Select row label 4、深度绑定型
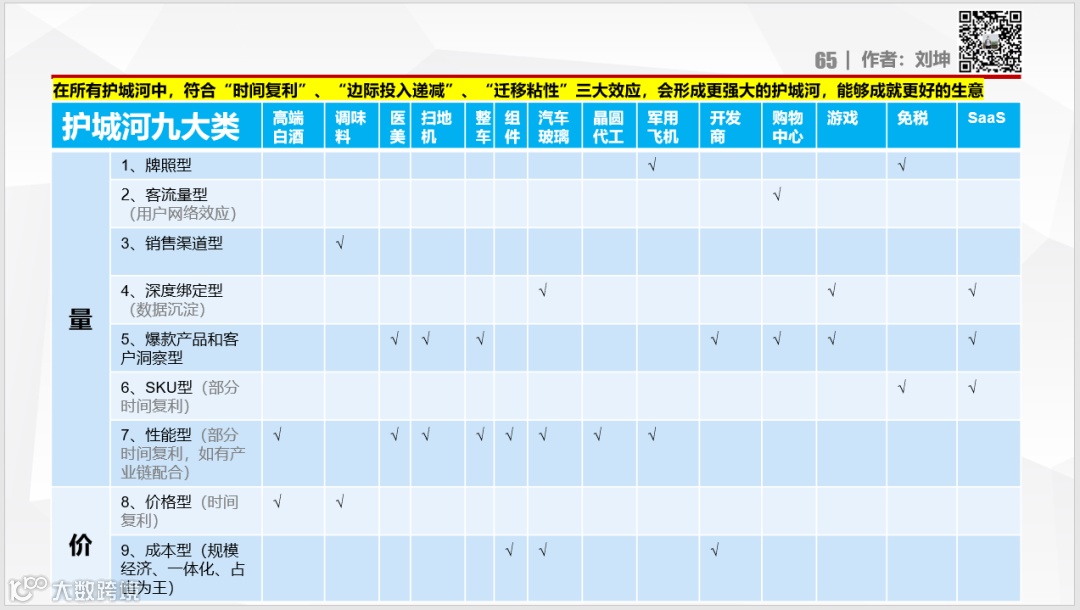This screenshot has height=610, width=1080. tap(172, 291)
